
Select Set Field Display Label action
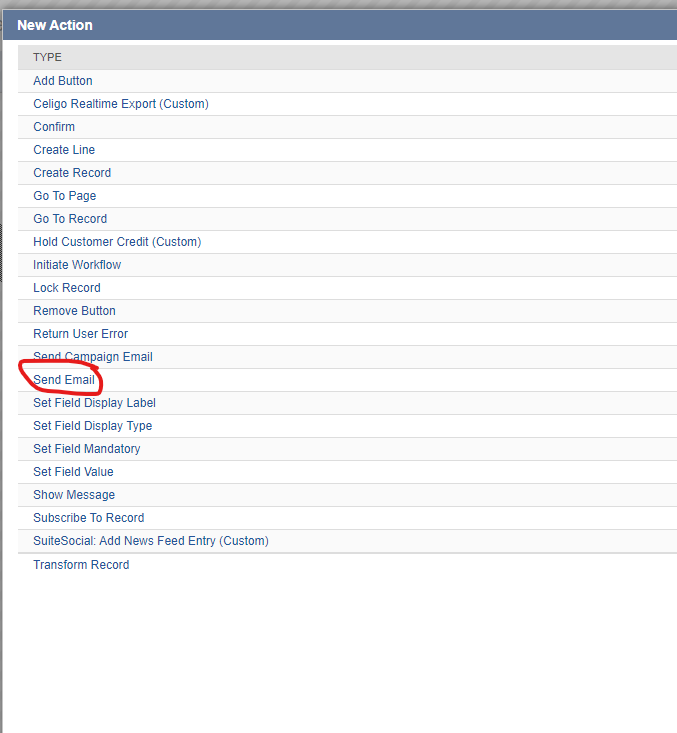94,403
